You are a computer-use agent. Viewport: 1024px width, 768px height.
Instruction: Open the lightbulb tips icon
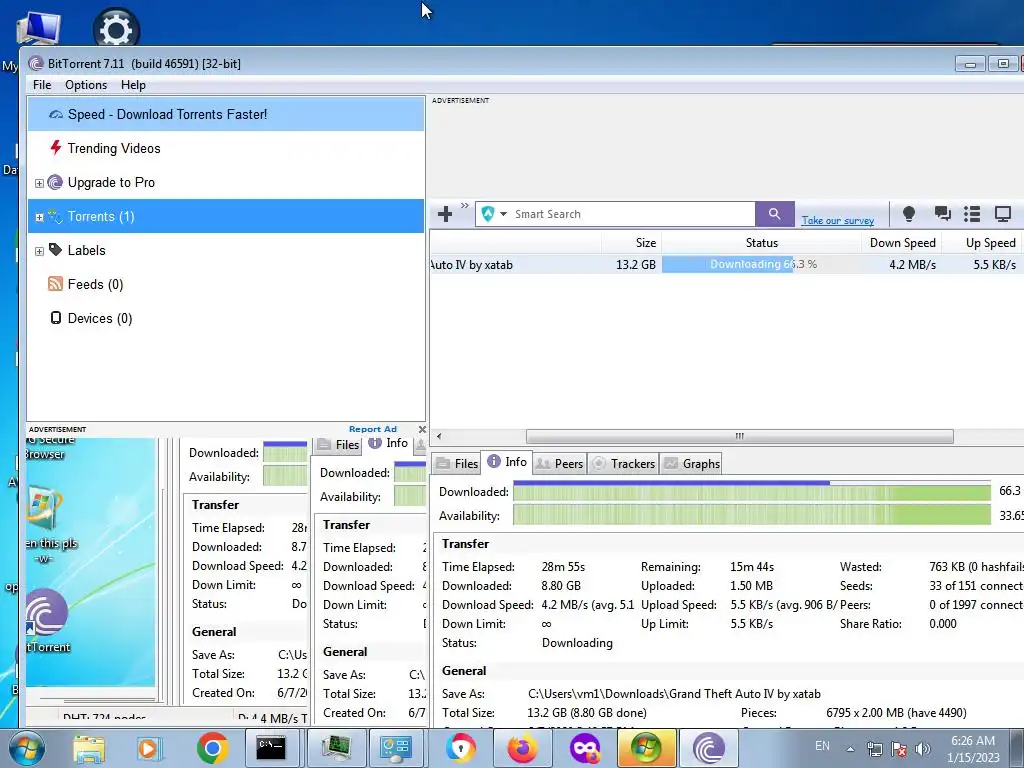(908, 214)
